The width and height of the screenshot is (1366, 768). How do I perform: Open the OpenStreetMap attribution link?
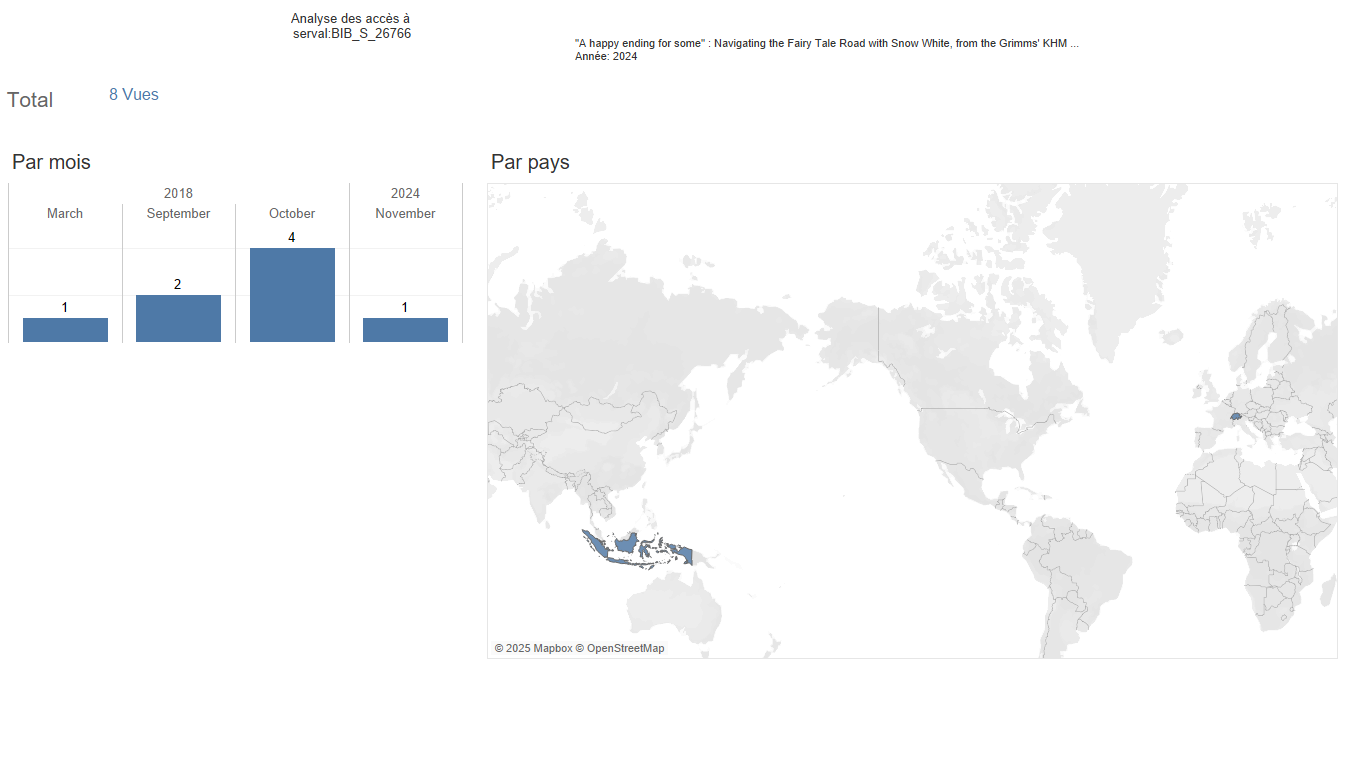[620, 648]
